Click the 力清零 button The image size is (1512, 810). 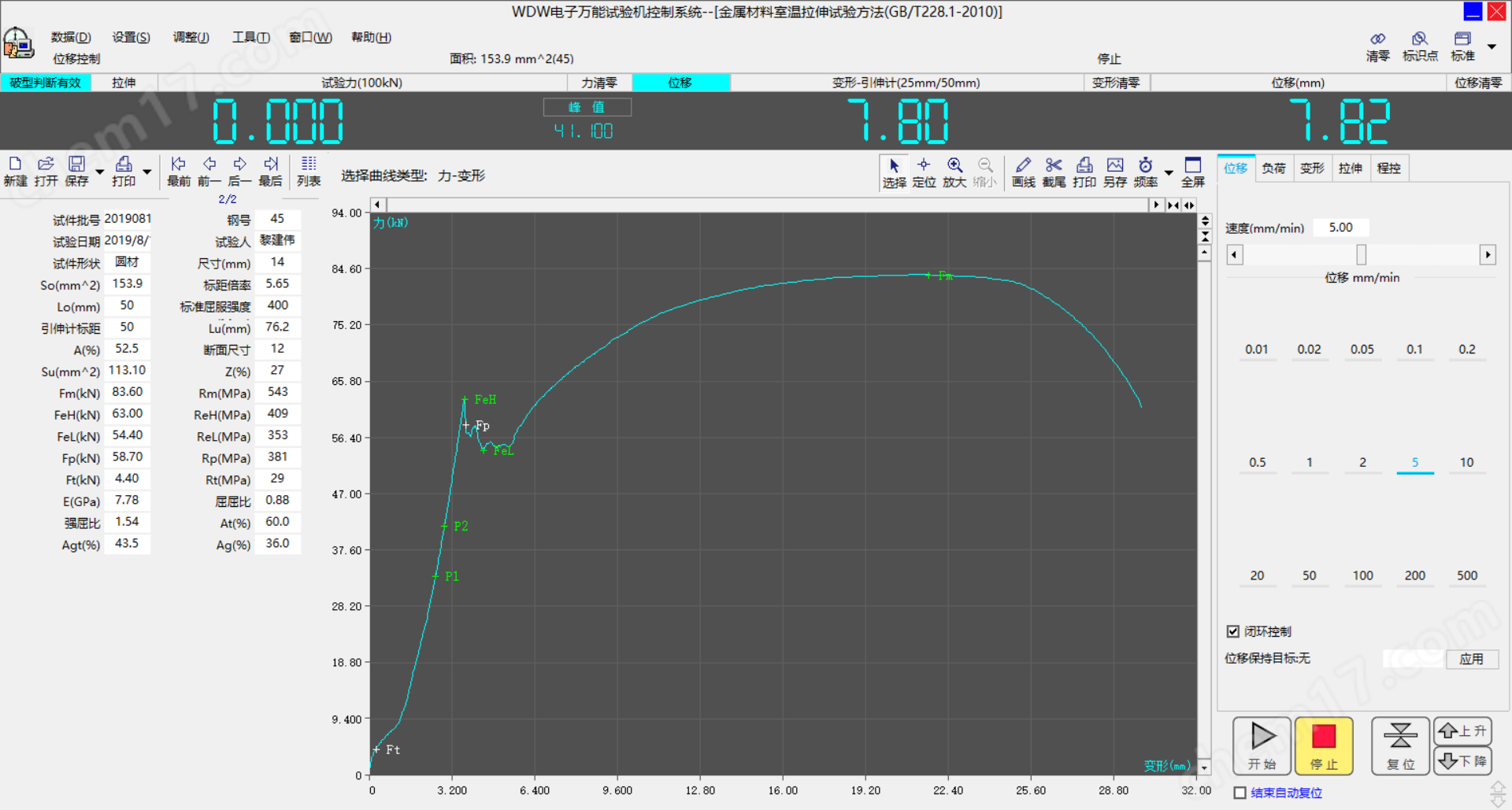599,83
